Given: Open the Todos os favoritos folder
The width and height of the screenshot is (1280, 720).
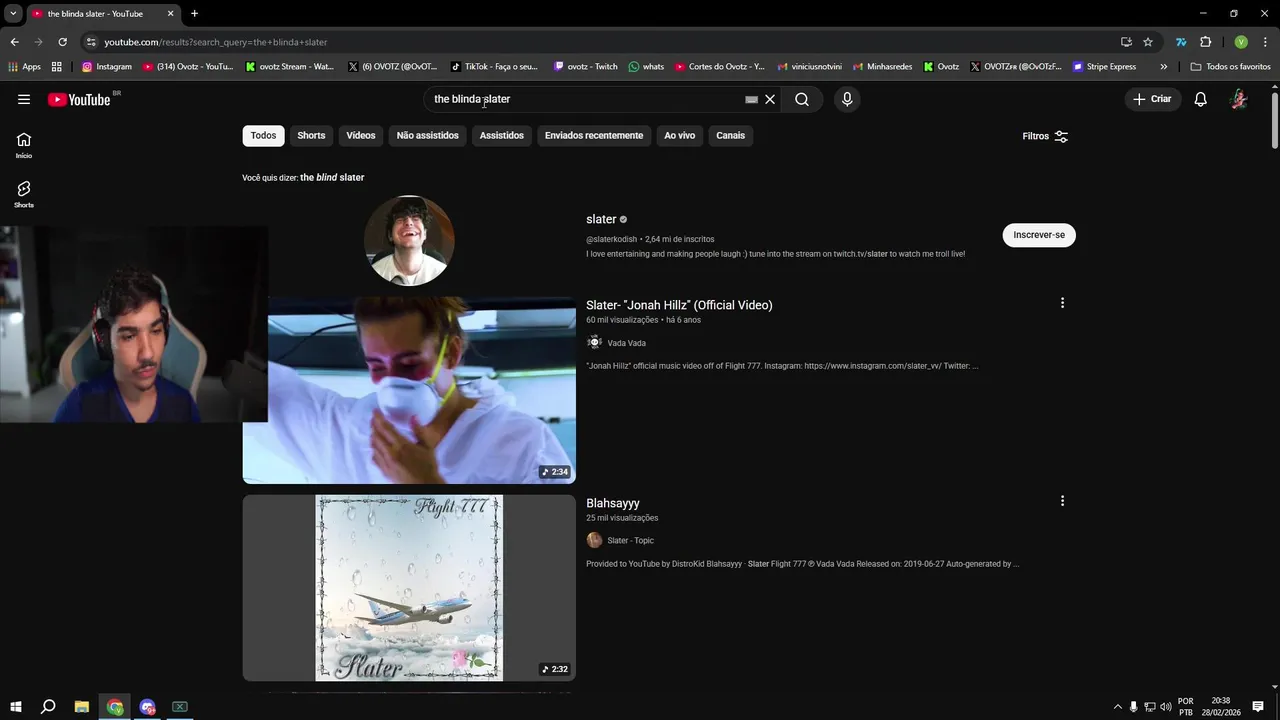Looking at the screenshot, I should (1230, 67).
